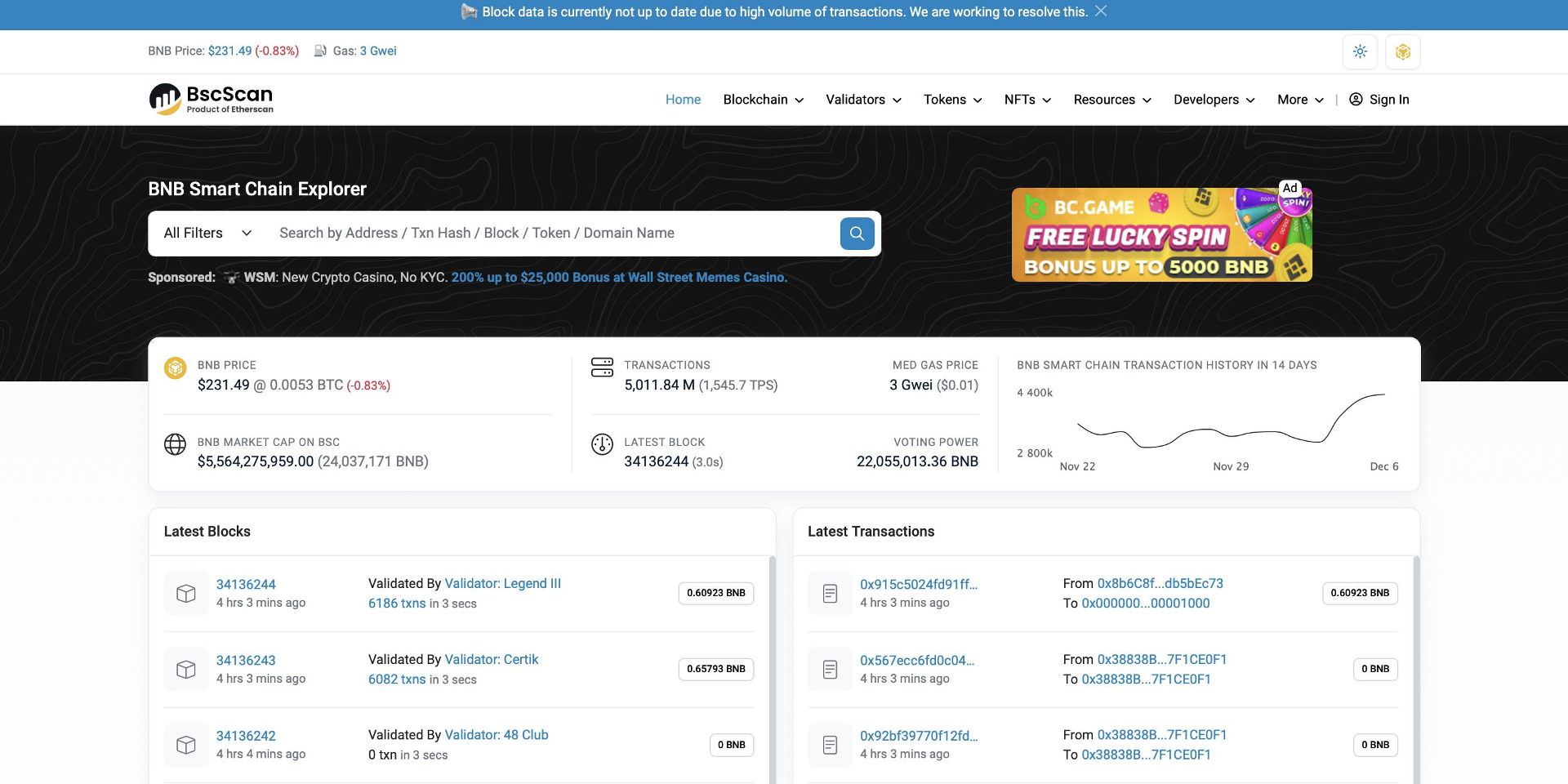This screenshot has width=1568, height=784.
Task: Open the BC.GAME Free Lucky Spin ad
Action: 1162,235
